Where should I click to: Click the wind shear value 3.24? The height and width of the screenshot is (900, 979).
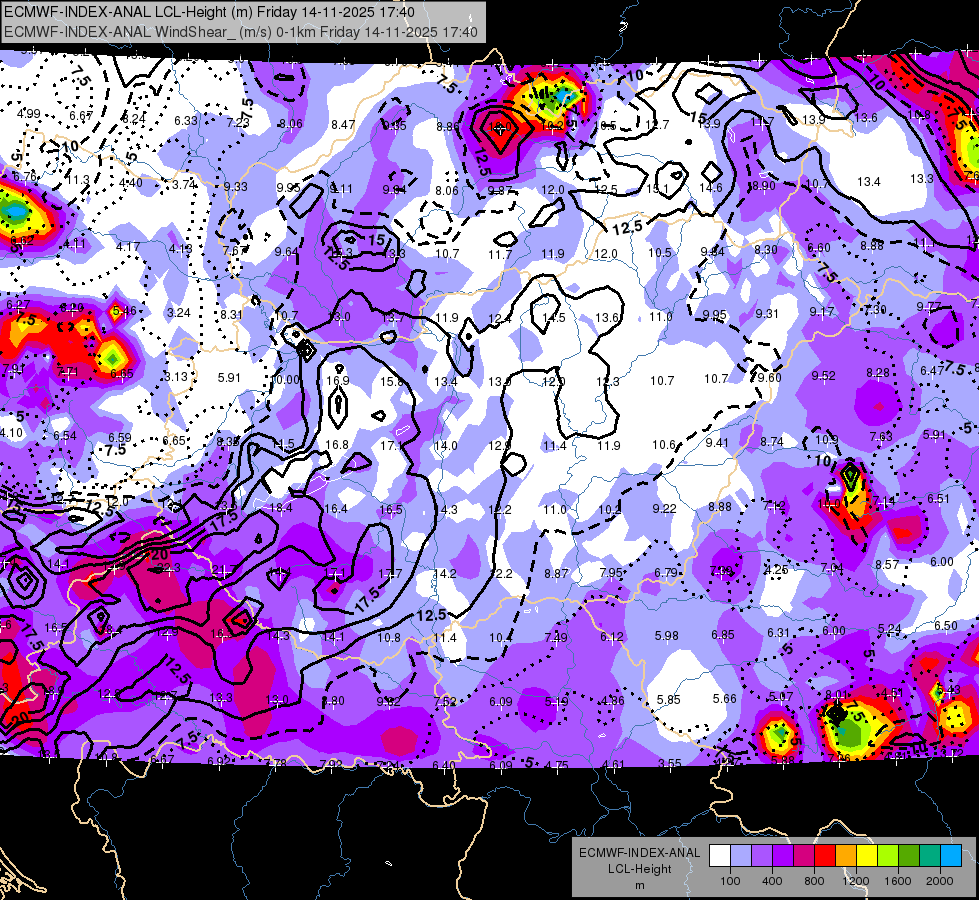tap(179, 312)
